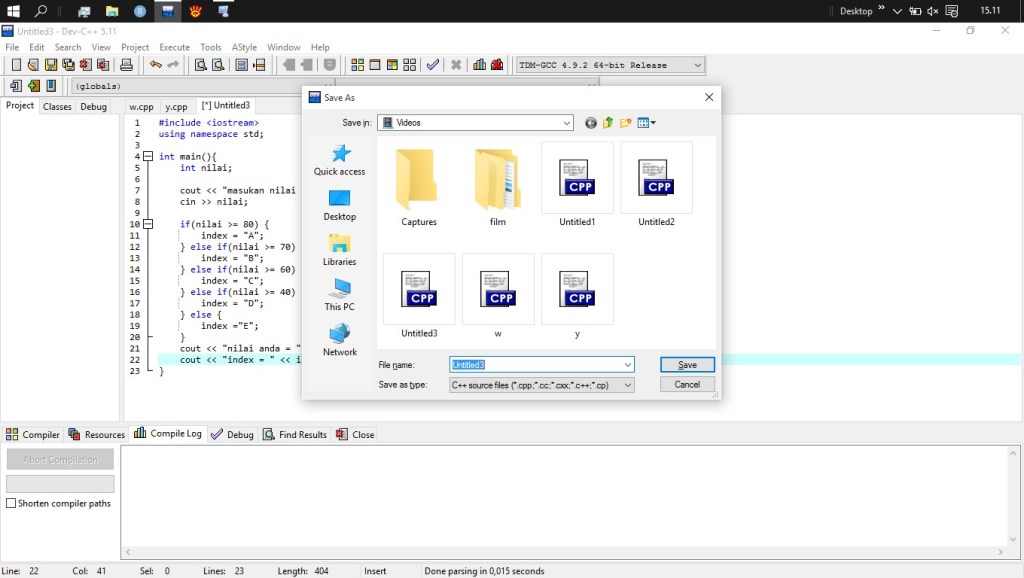The height and width of the screenshot is (578, 1024).
Task: Click the Save button
Action: point(687,365)
